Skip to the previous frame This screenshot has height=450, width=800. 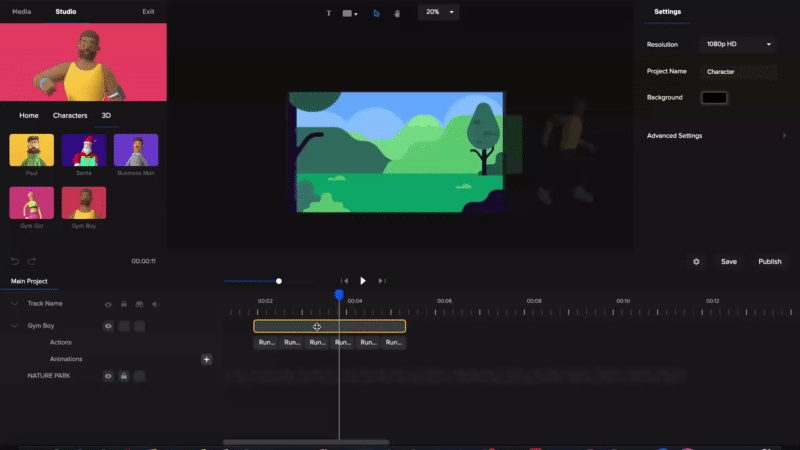pyautogui.click(x=344, y=281)
